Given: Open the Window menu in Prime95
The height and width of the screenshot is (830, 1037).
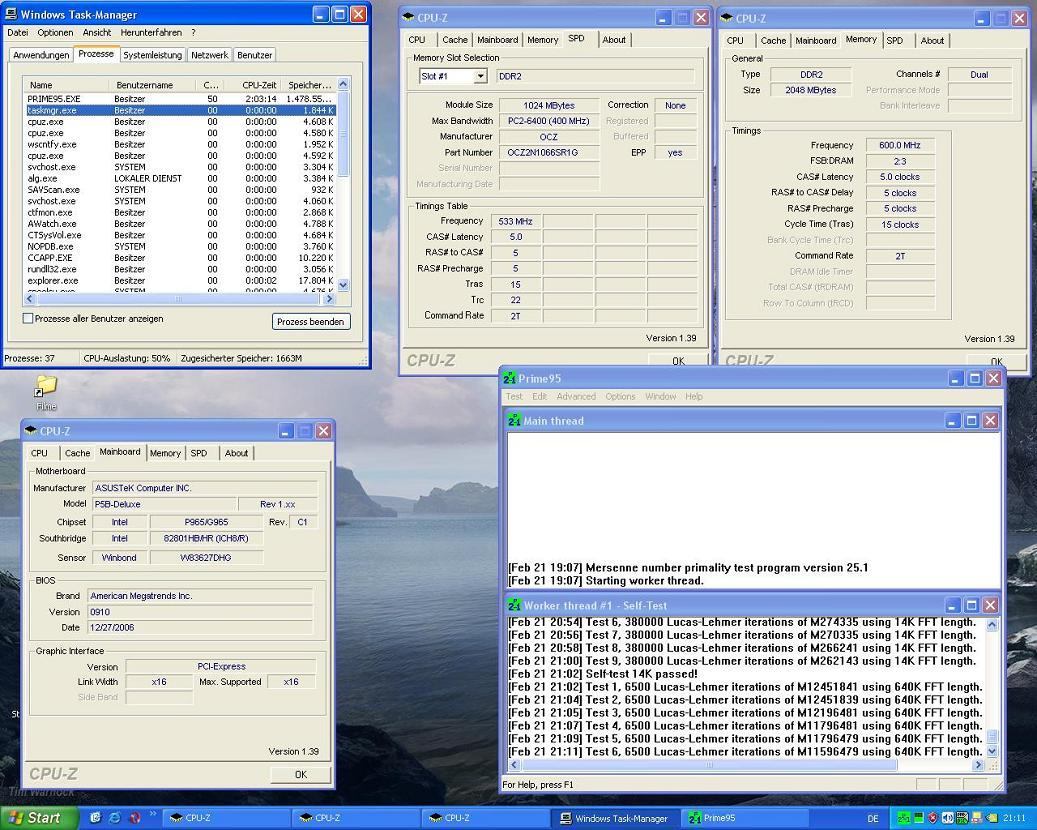Looking at the screenshot, I should point(661,397).
